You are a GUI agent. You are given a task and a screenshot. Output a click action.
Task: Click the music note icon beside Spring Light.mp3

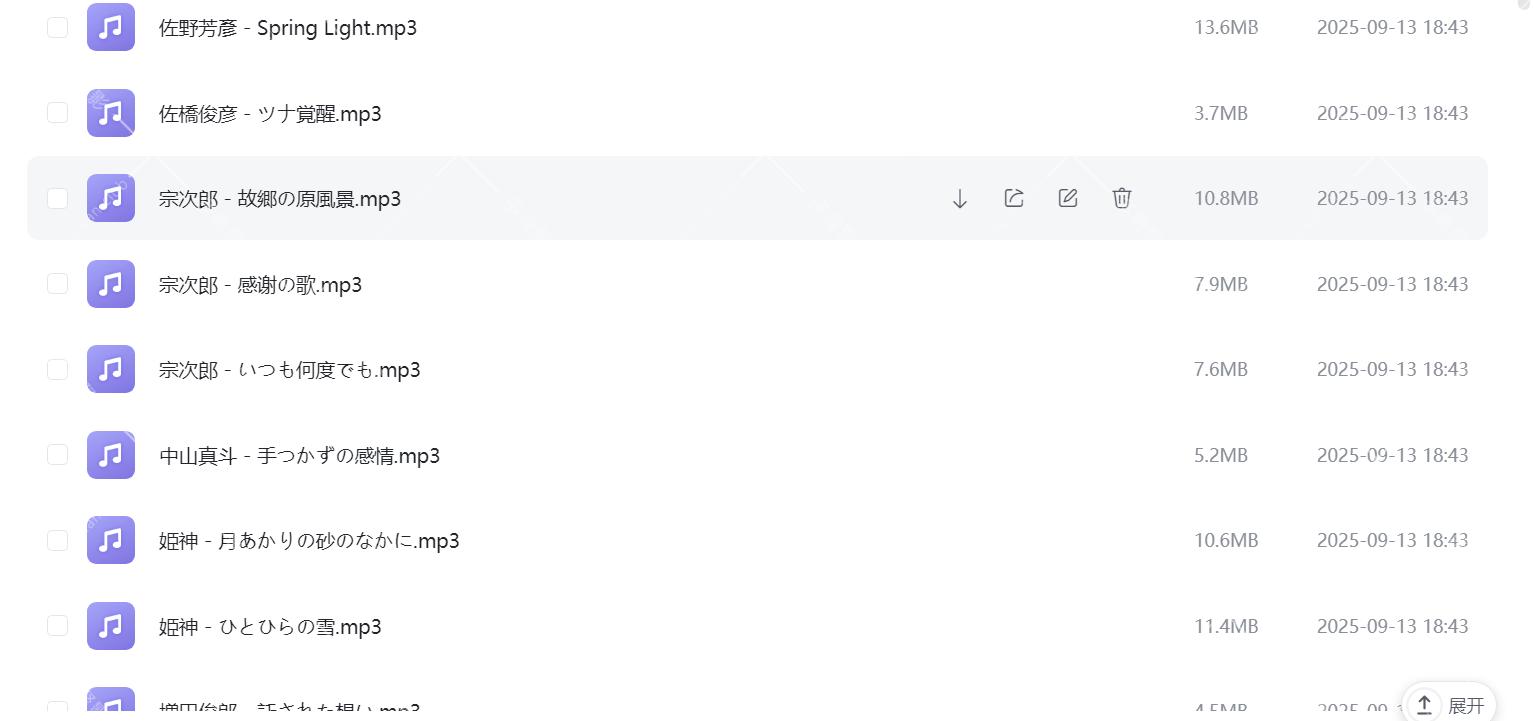(x=110, y=27)
